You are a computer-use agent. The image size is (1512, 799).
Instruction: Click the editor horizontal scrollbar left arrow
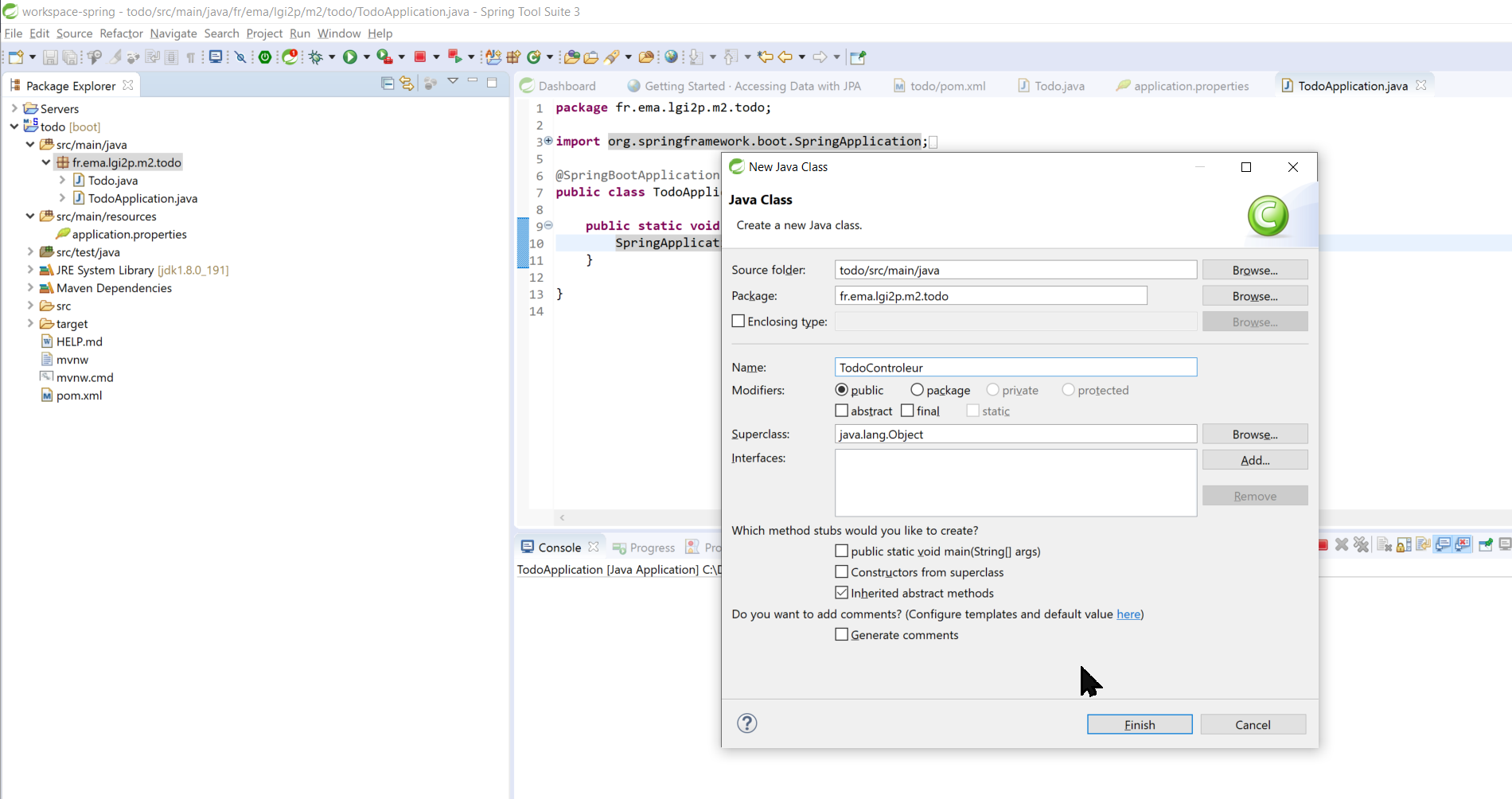coord(563,517)
